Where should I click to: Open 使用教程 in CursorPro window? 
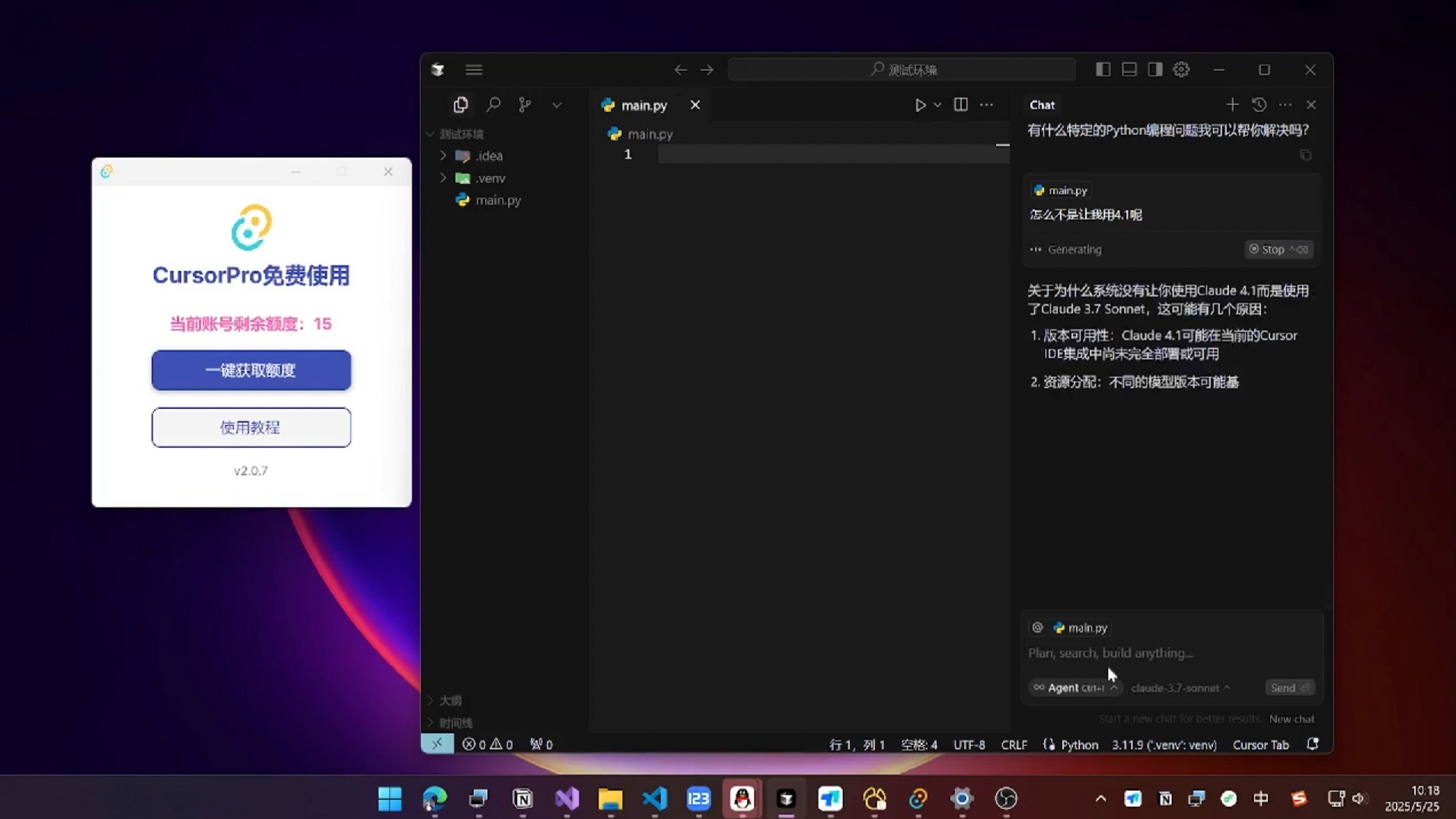coord(251,427)
